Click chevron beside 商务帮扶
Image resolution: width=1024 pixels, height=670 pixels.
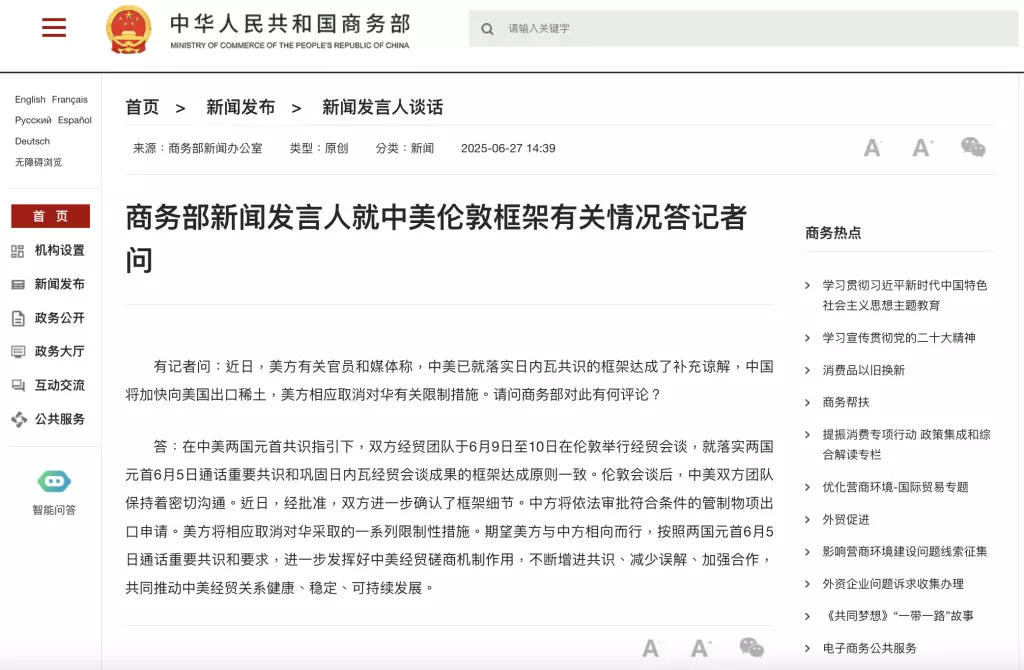(808, 402)
